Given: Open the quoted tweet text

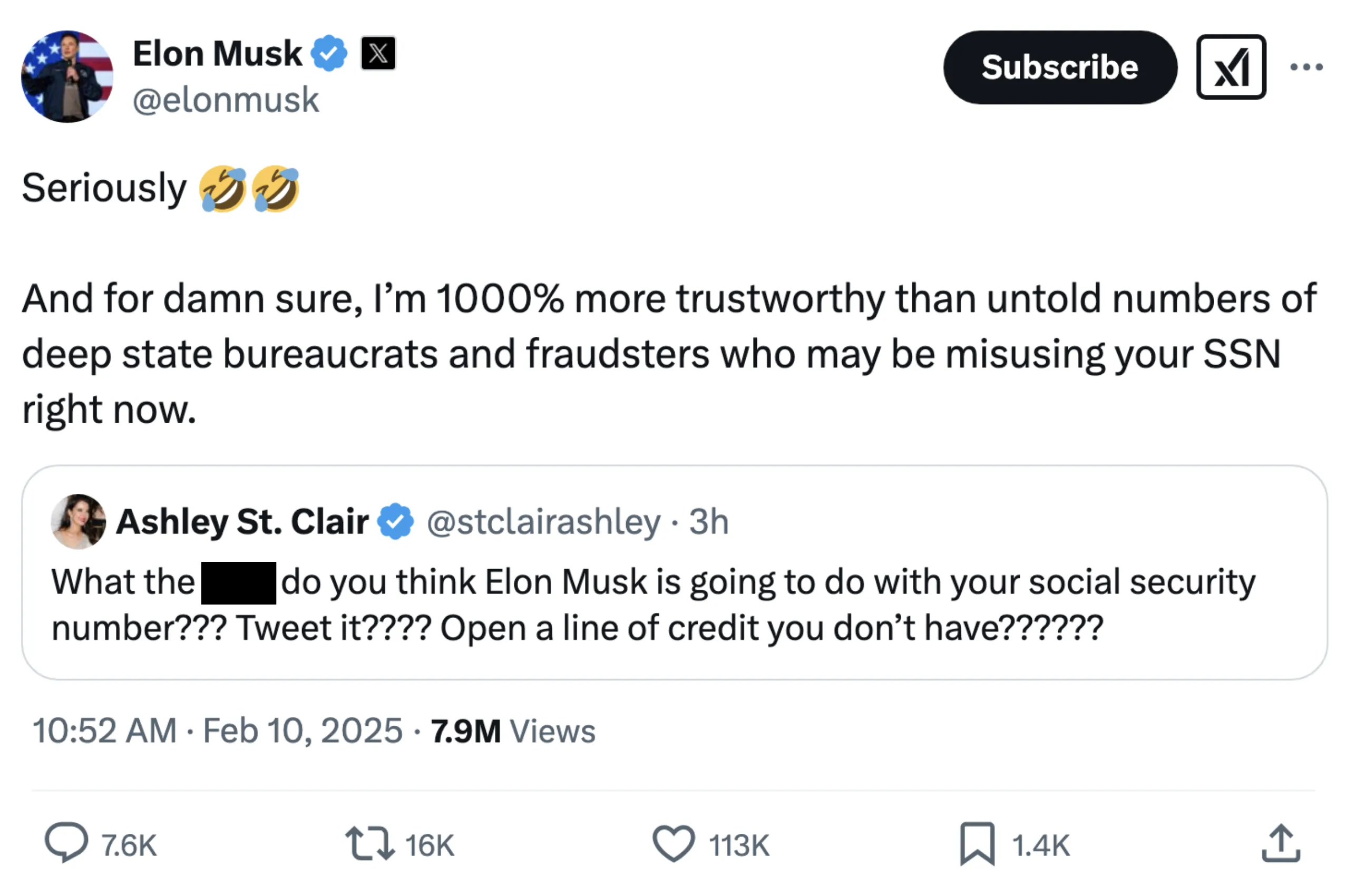Looking at the screenshot, I should coord(651,605).
